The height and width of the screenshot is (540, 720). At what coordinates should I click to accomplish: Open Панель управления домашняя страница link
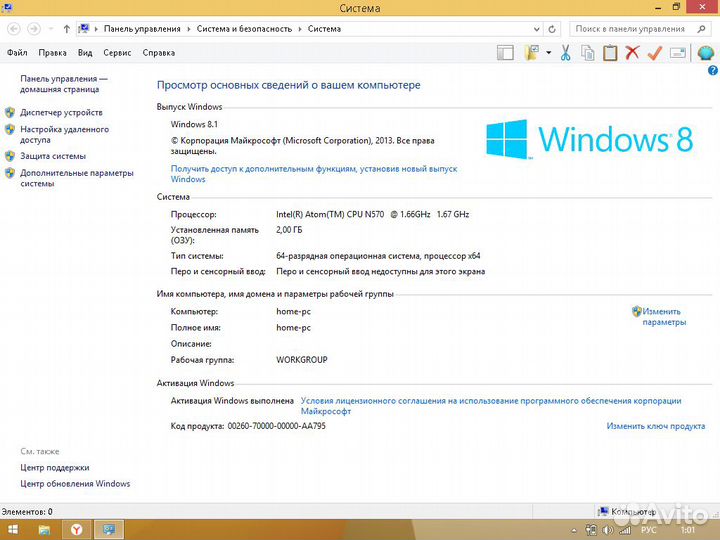tap(63, 84)
